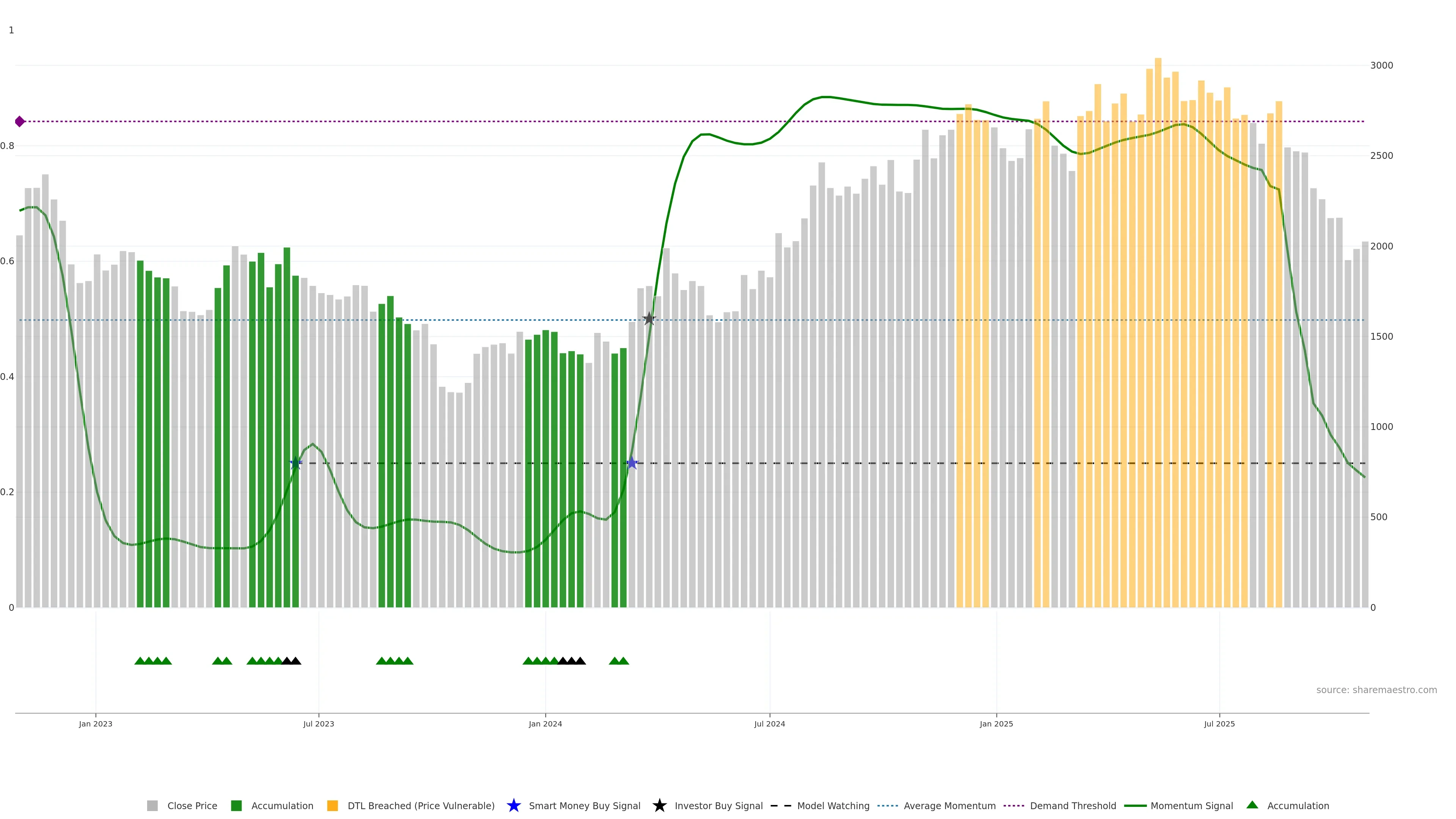Click the purple diamond Demand Threshold marker
This screenshot has height=819, width=1456.
(20, 121)
